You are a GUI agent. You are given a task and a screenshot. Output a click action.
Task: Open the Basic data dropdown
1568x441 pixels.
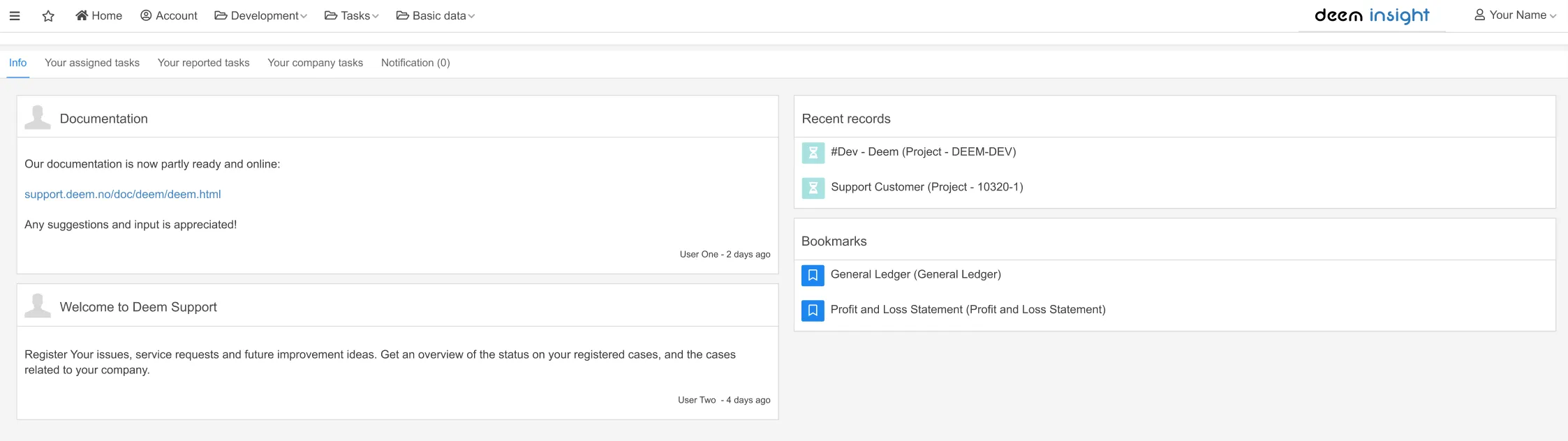[436, 16]
